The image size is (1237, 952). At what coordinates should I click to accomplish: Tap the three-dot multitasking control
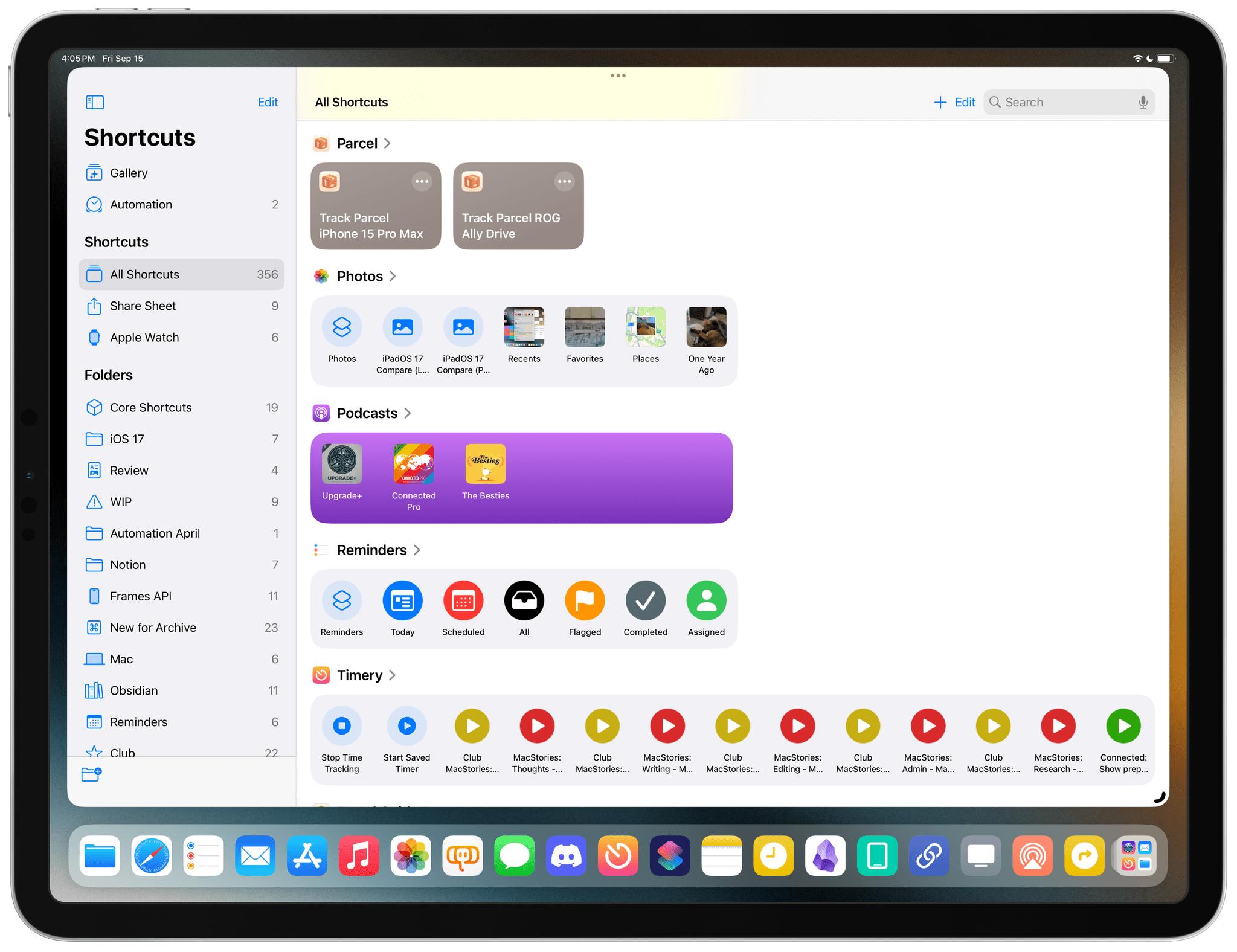tap(618, 76)
